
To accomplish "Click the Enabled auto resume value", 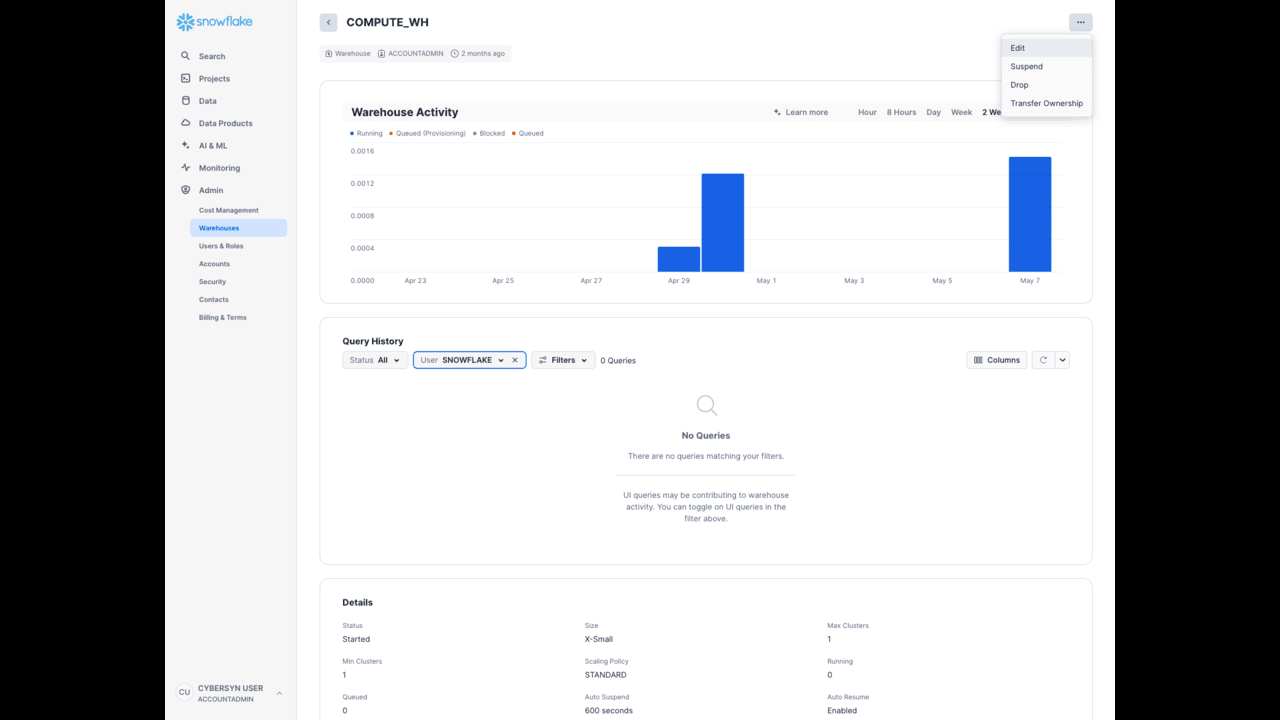I will 842,711.
